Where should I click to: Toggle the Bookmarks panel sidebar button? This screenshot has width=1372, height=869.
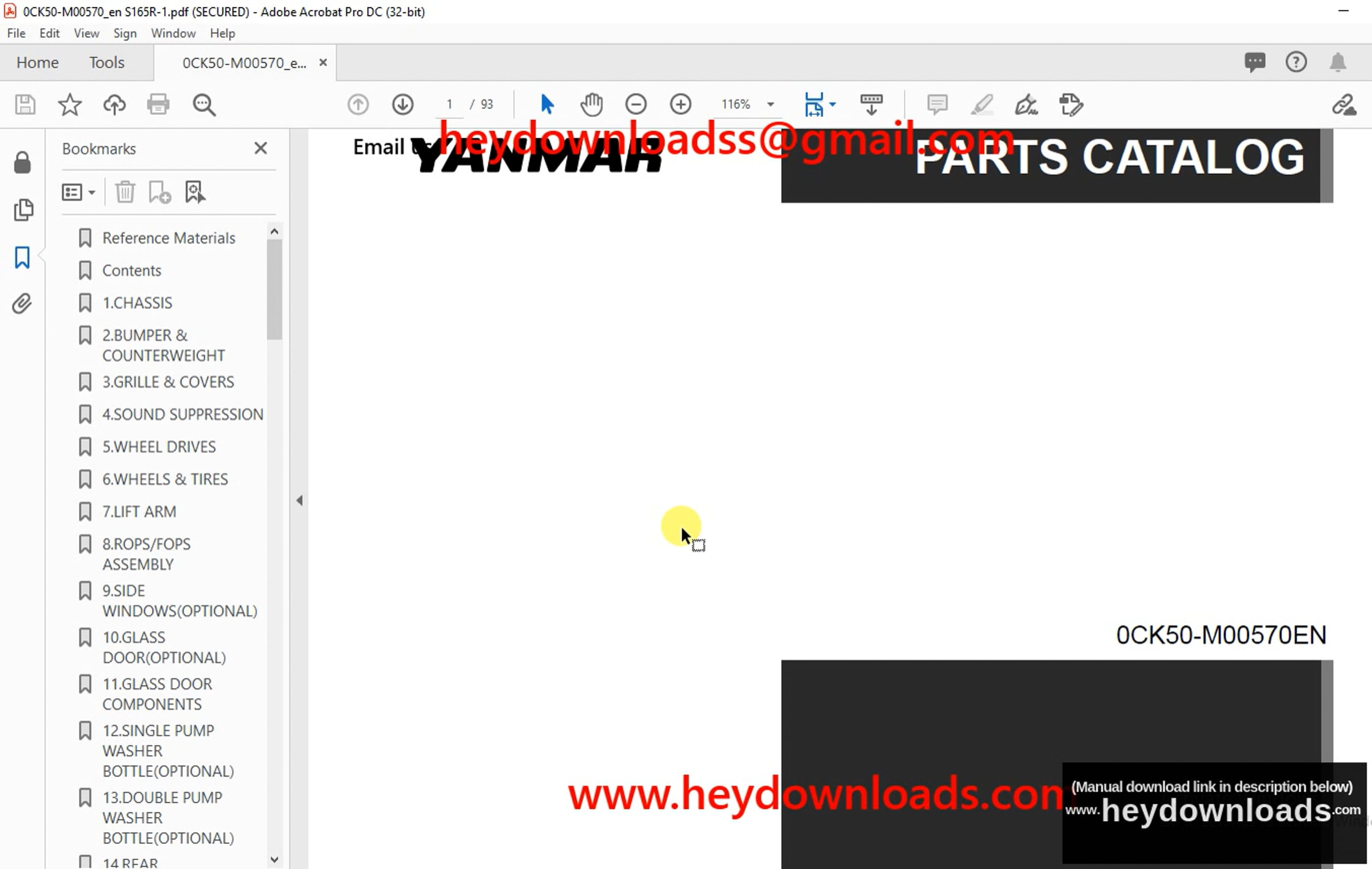[x=22, y=257]
